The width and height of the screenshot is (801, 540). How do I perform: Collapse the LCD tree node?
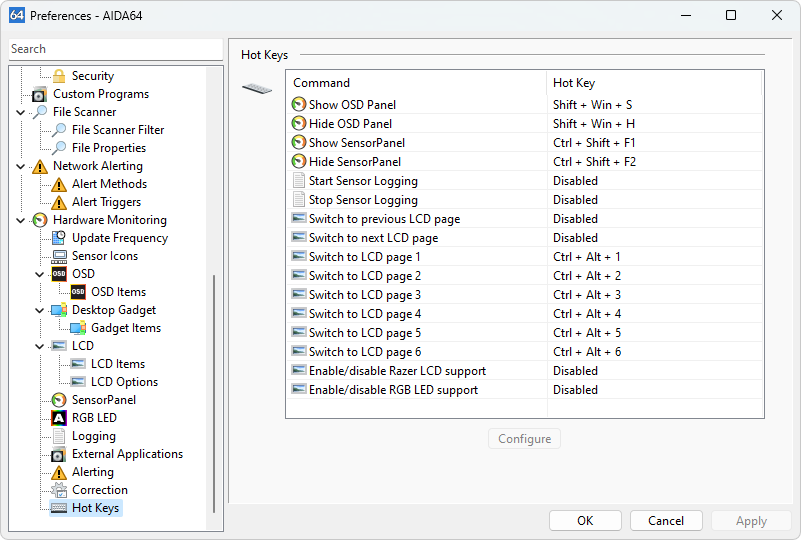40,346
